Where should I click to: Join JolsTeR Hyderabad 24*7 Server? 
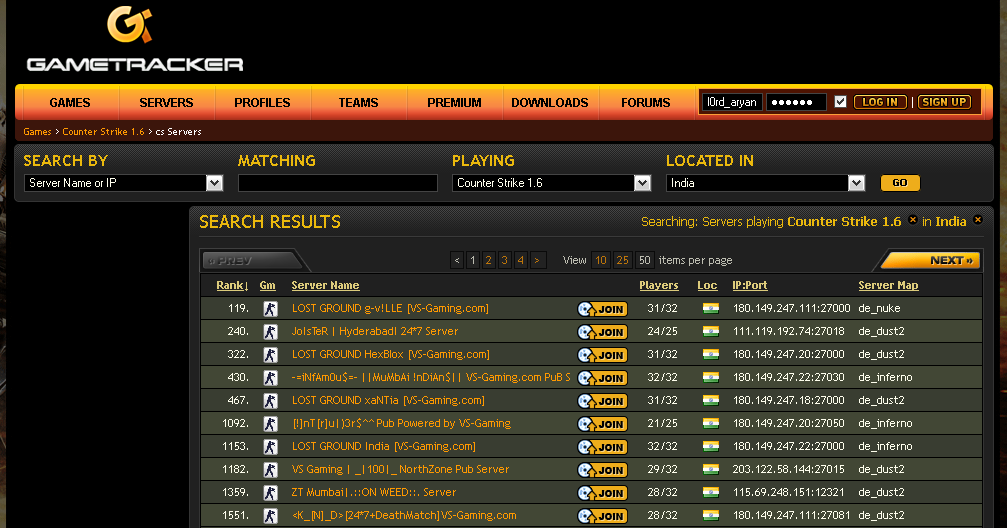(602, 332)
